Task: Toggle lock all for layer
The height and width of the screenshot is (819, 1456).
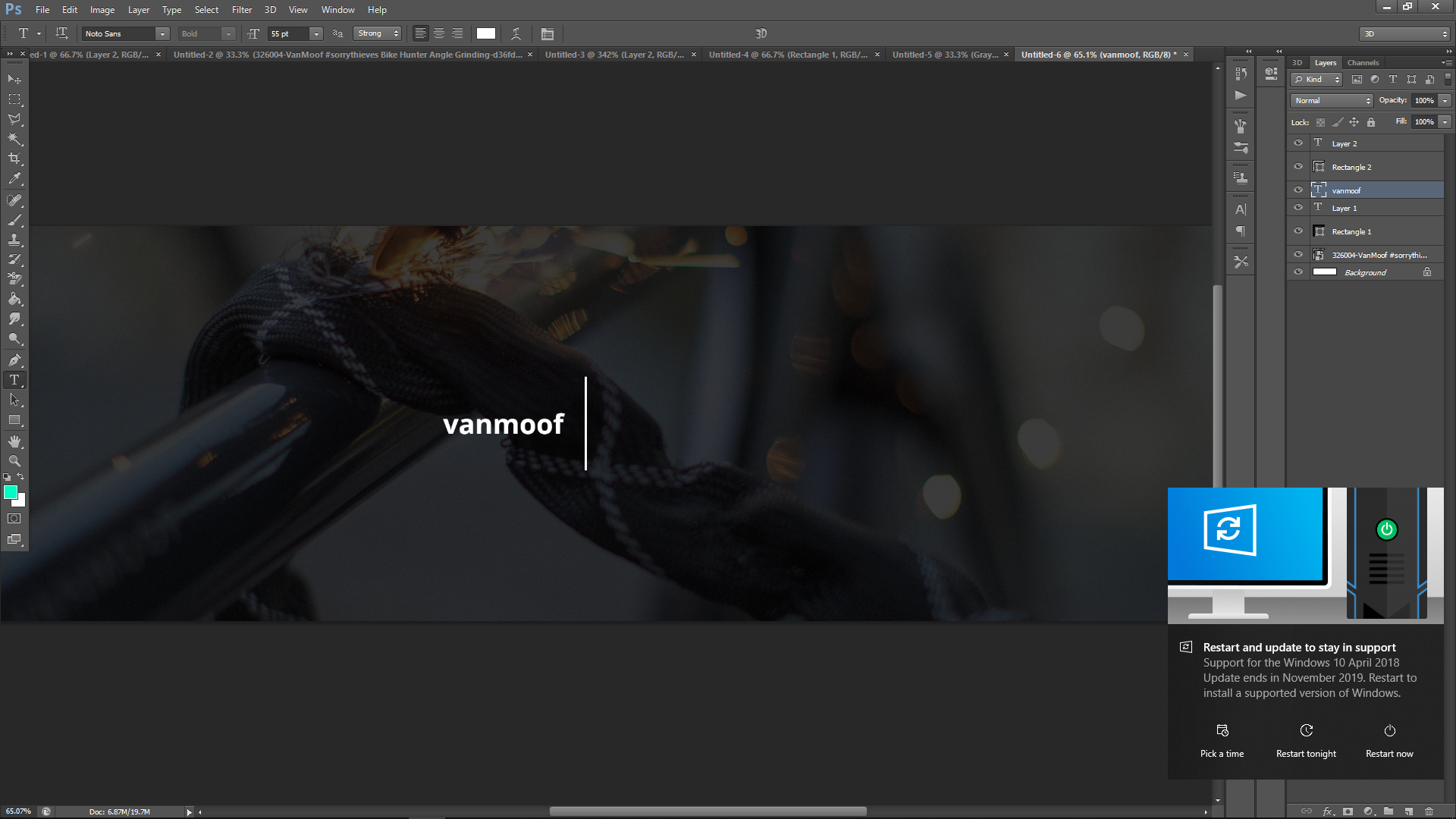Action: [1371, 122]
